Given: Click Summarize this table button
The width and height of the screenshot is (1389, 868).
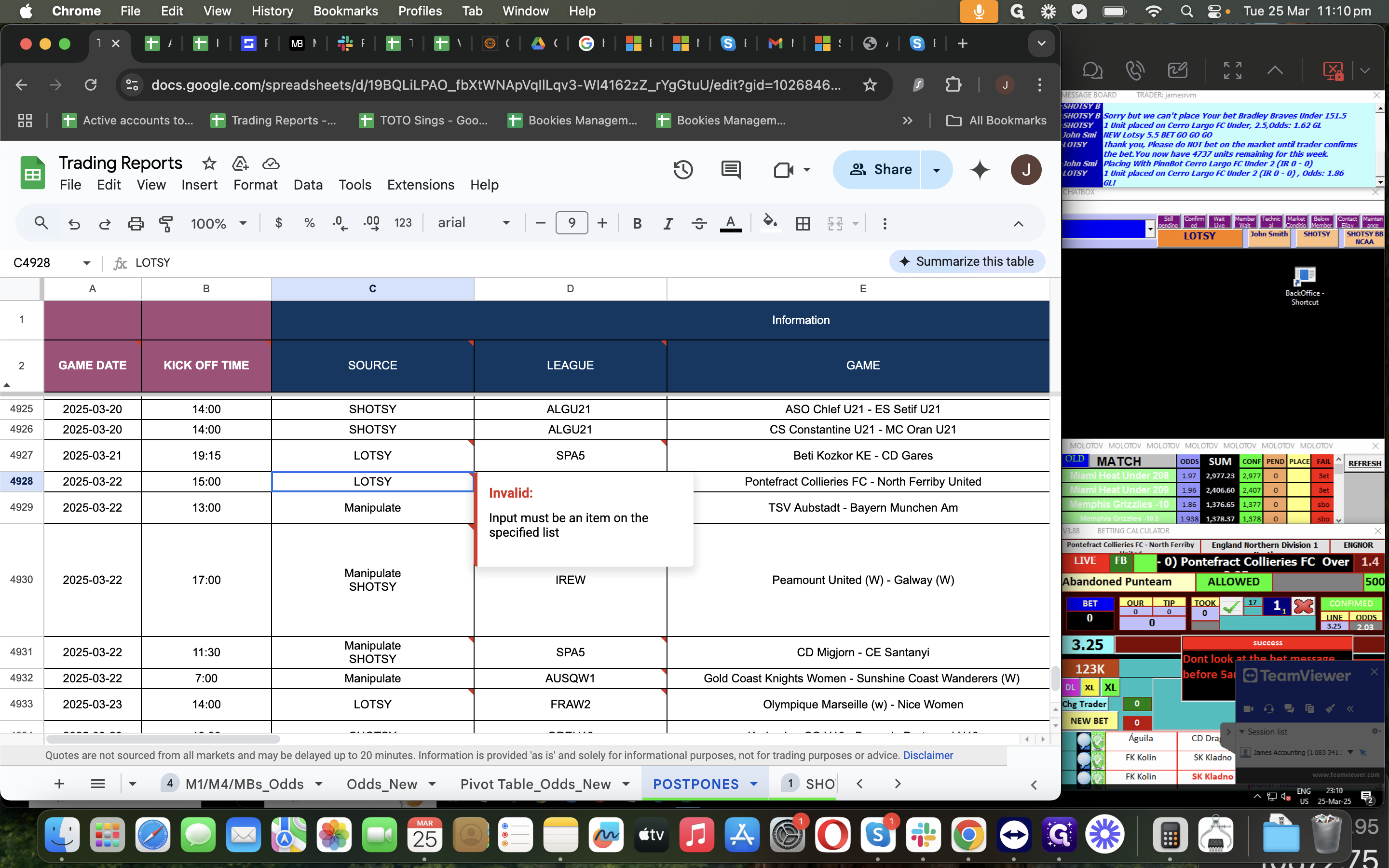Looking at the screenshot, I should [967, 262].
